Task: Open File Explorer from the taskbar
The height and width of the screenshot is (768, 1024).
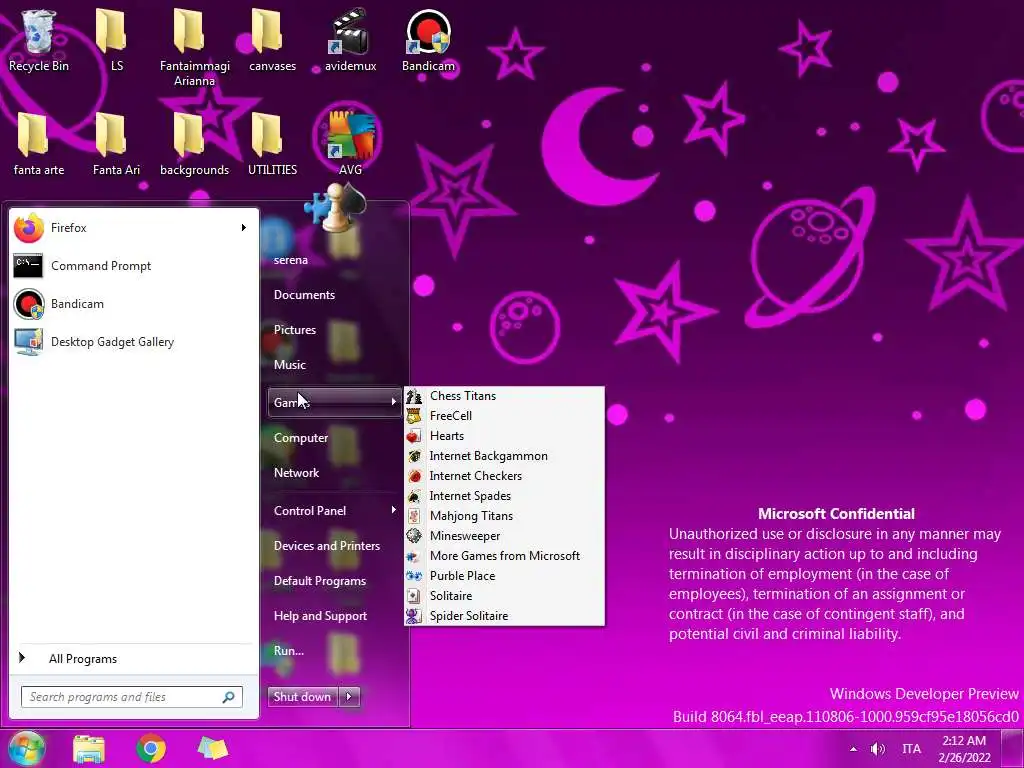Action: [x=89, y=749]
